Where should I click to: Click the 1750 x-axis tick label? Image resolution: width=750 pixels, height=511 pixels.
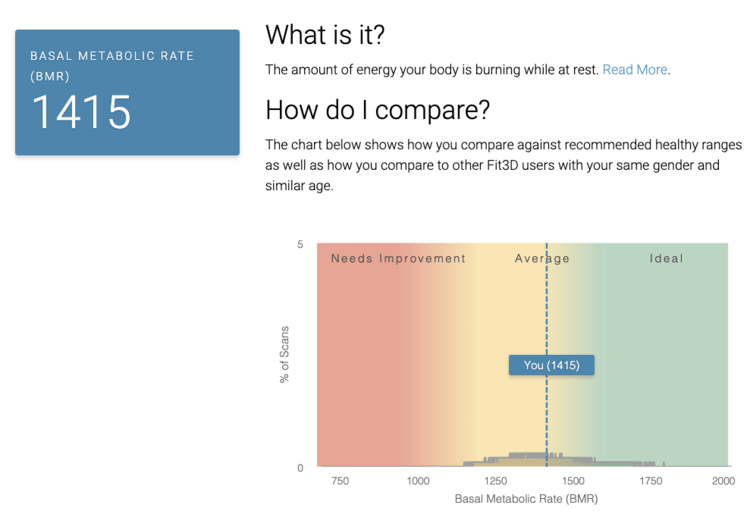coord(651,481)
